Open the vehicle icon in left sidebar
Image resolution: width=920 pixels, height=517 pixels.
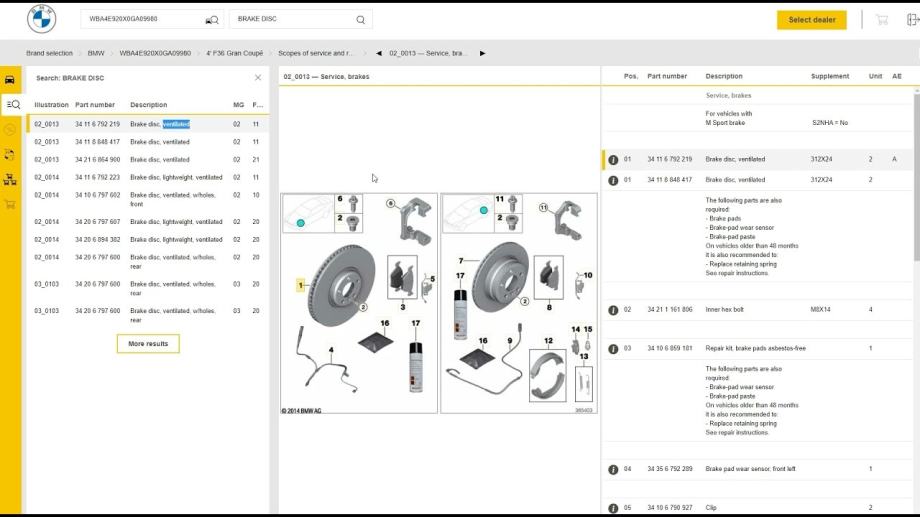tap(10, 80)
